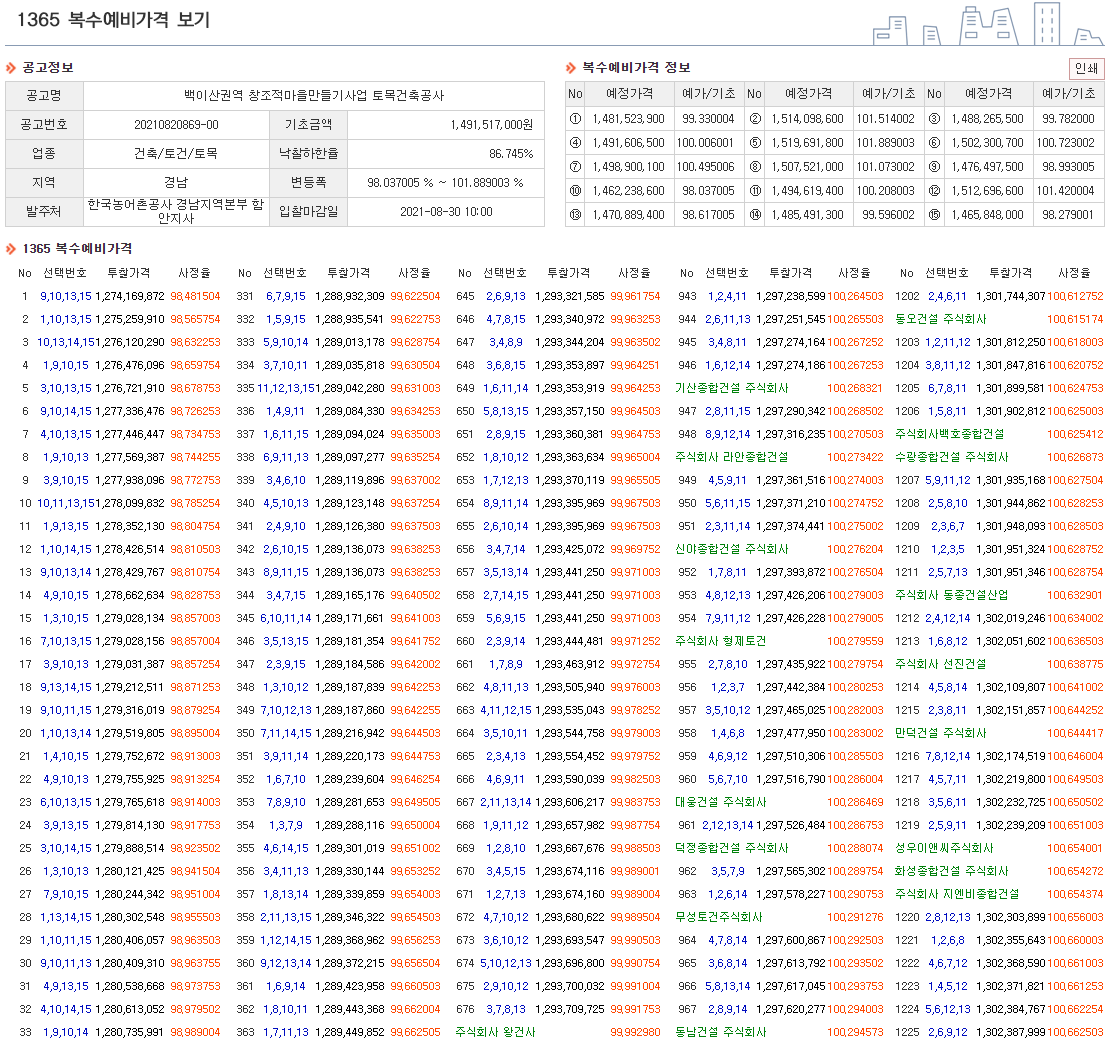Click the 인쇄 print button
The height and width of the screenshot is (1044, 1111).
[1086, 68]
